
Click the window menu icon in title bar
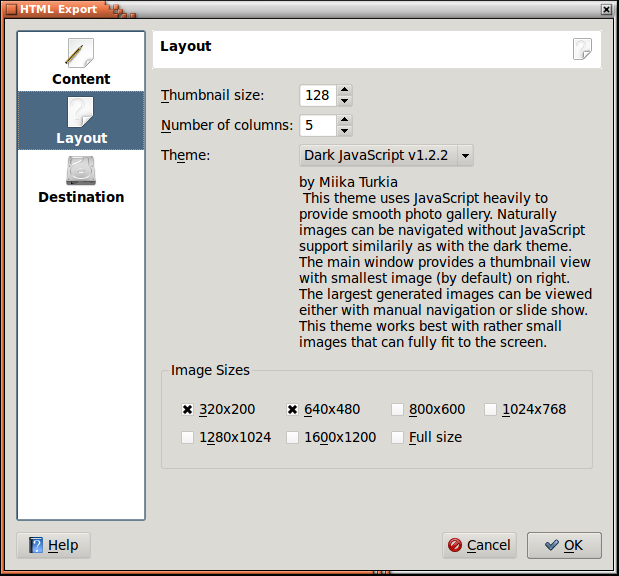click(11, 9)
